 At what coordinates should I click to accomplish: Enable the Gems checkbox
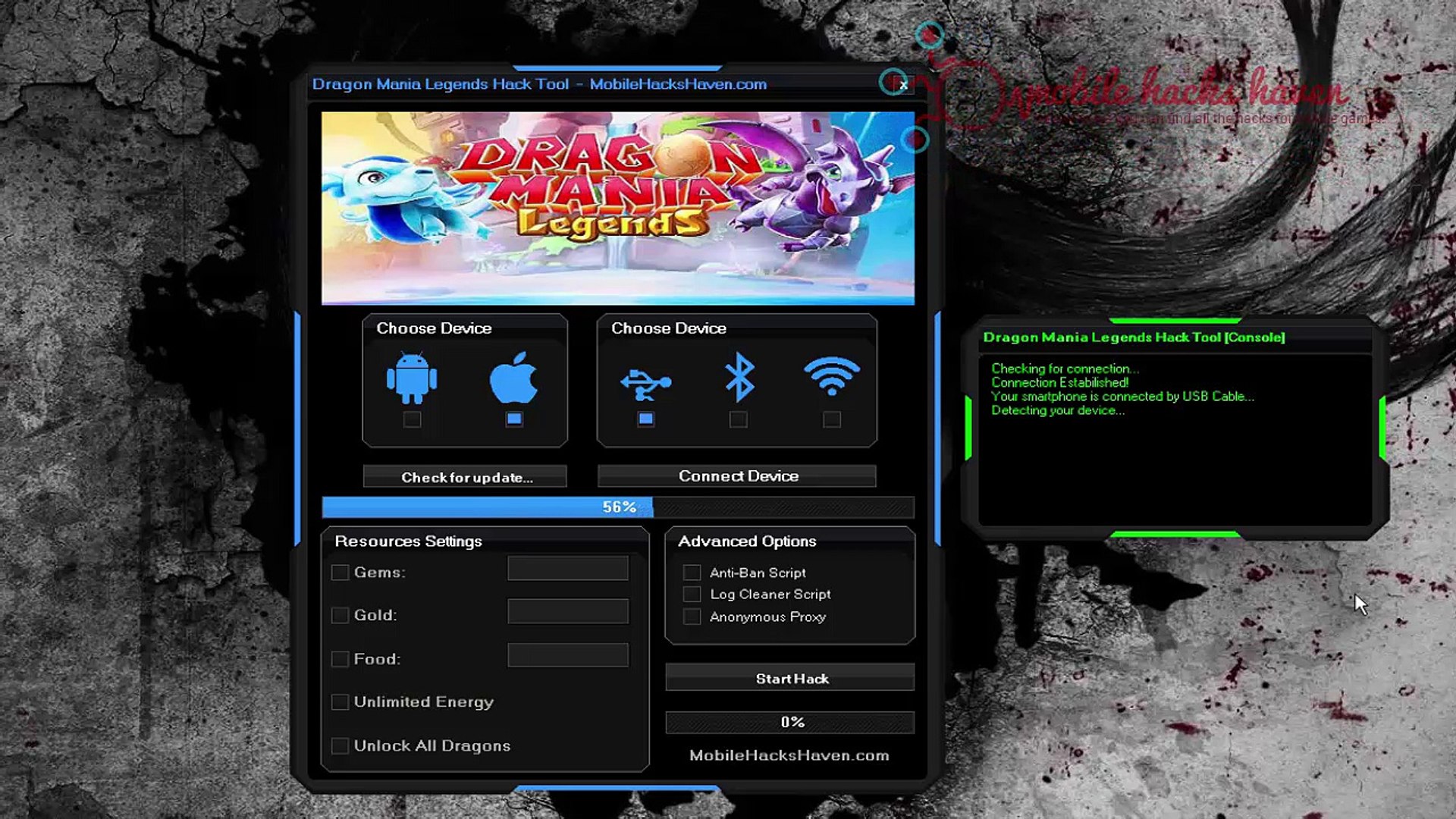point(340,573)
